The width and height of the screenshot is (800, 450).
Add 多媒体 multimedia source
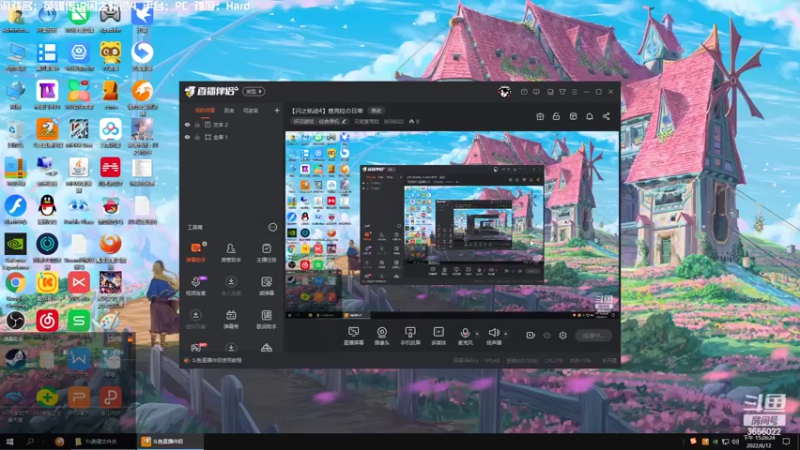pyautogui.click(x=439, y=336)
